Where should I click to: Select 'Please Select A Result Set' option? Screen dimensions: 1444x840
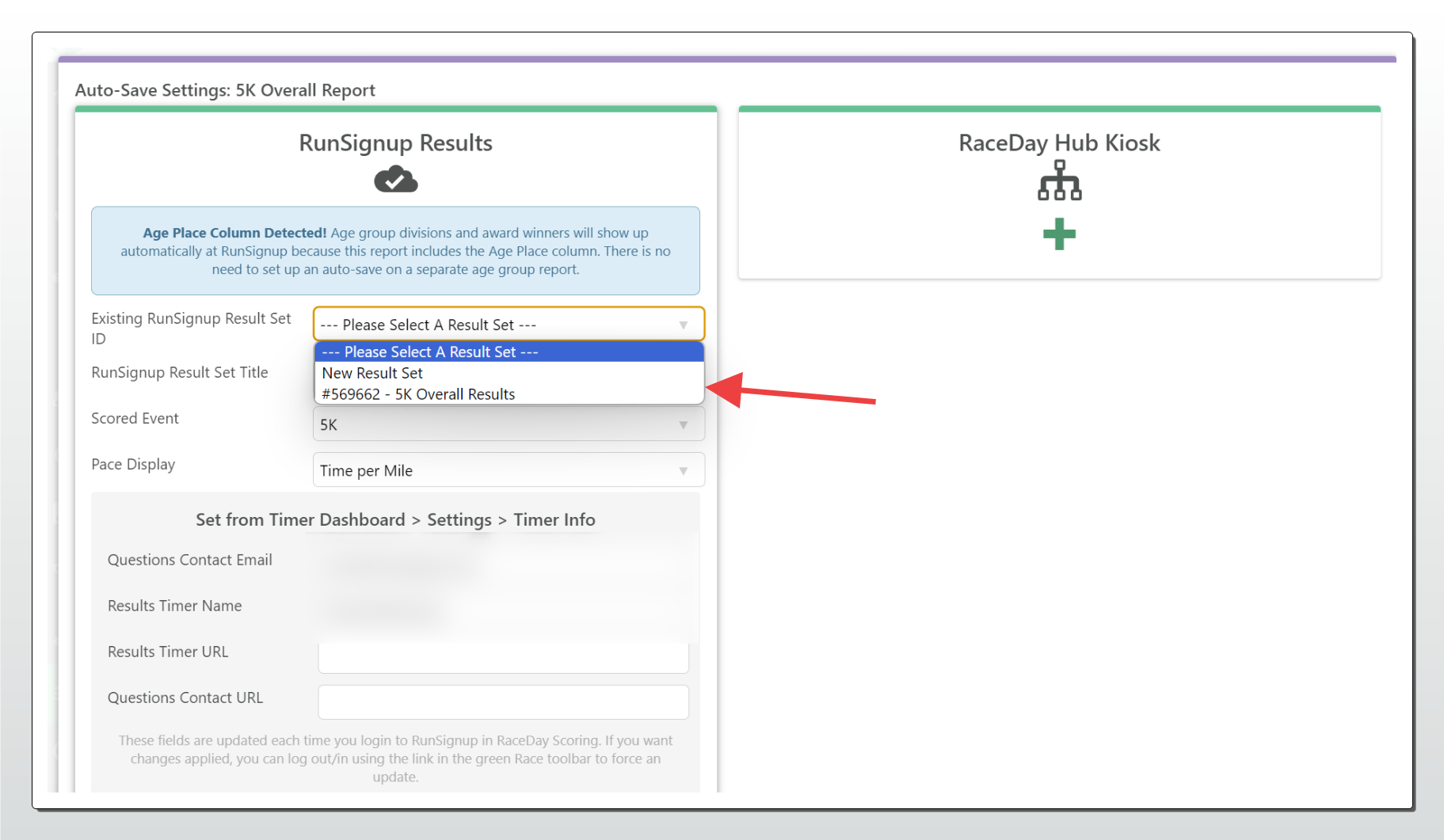click(509, 352)
